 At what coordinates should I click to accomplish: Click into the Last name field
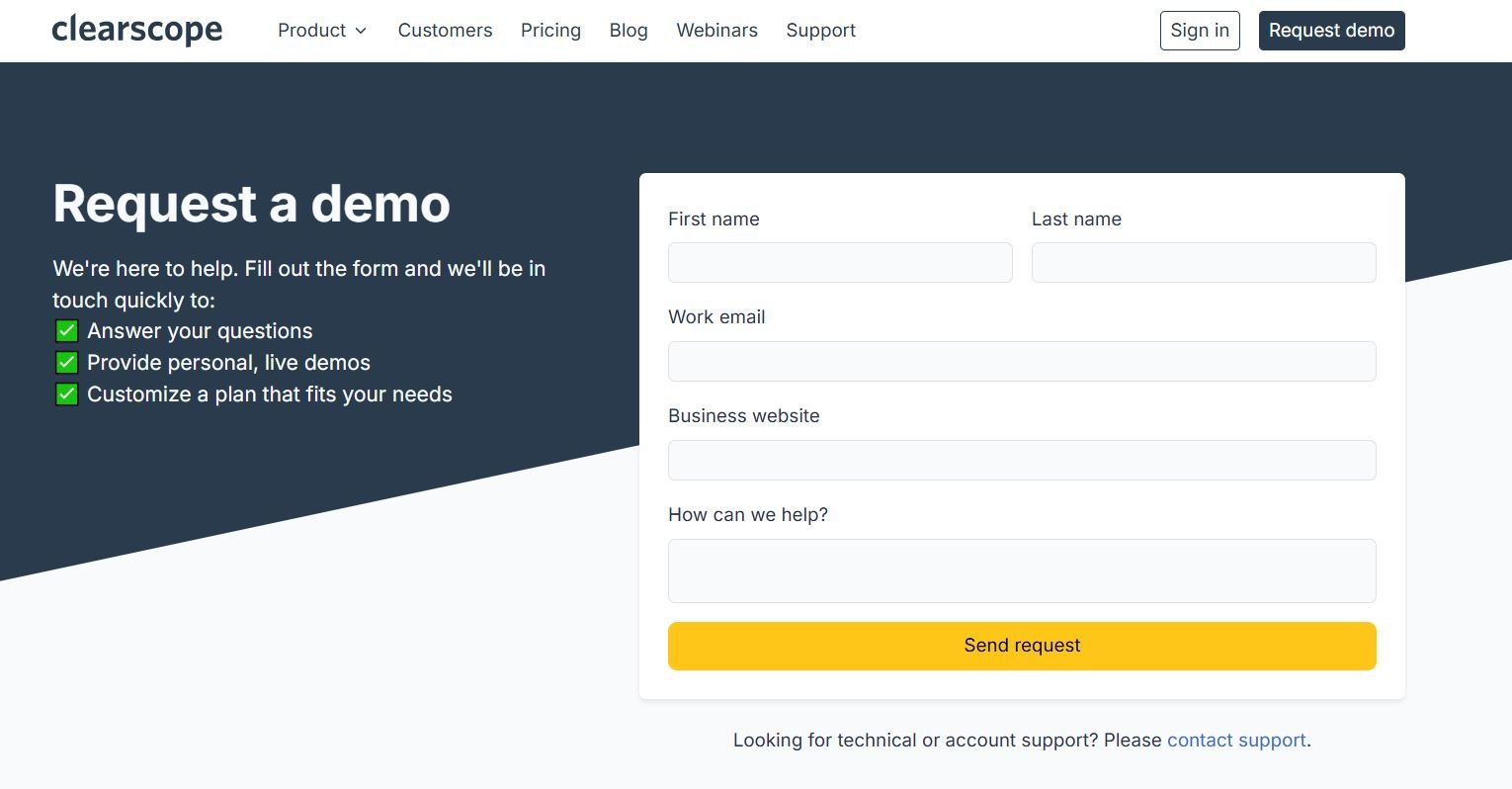[x=1203, y=263]
